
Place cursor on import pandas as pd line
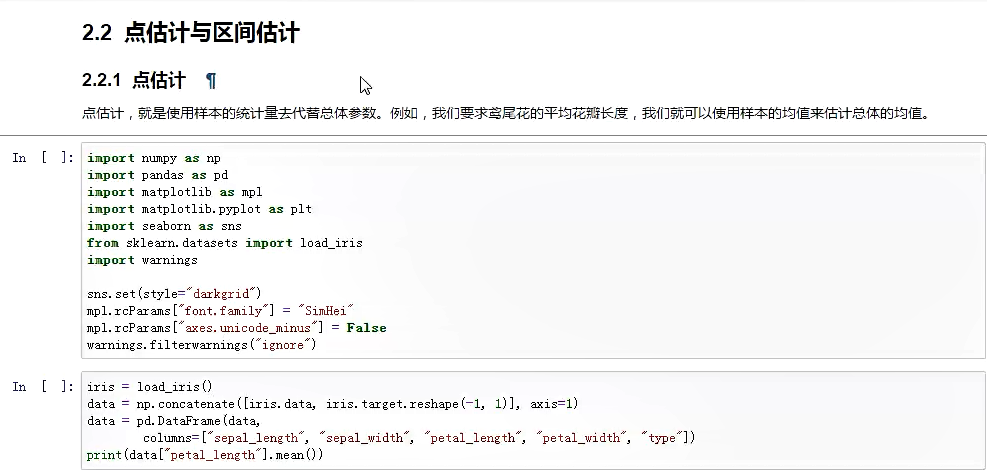click(x=158, y=175)
